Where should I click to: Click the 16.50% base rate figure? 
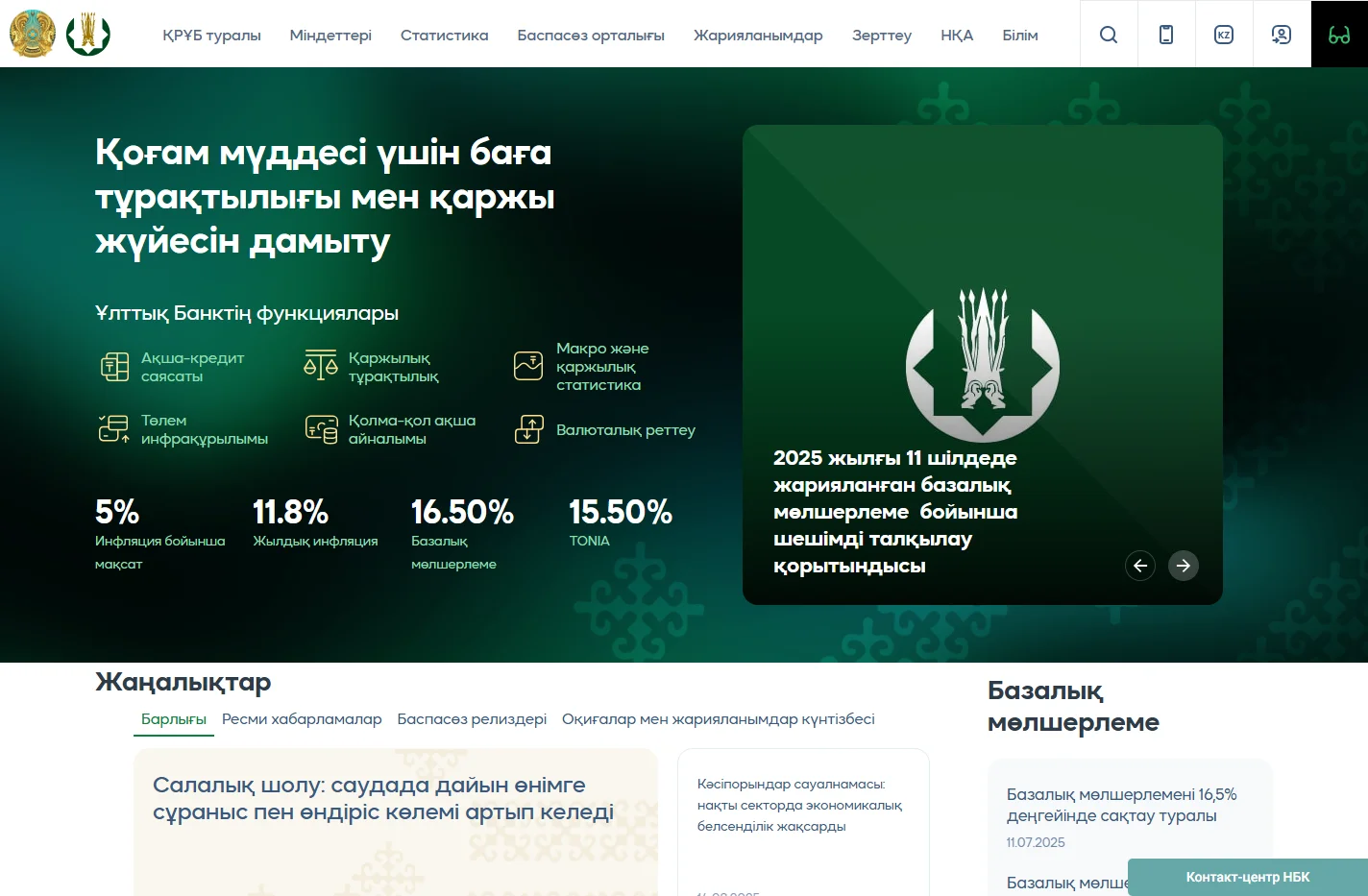pos(462,512)
